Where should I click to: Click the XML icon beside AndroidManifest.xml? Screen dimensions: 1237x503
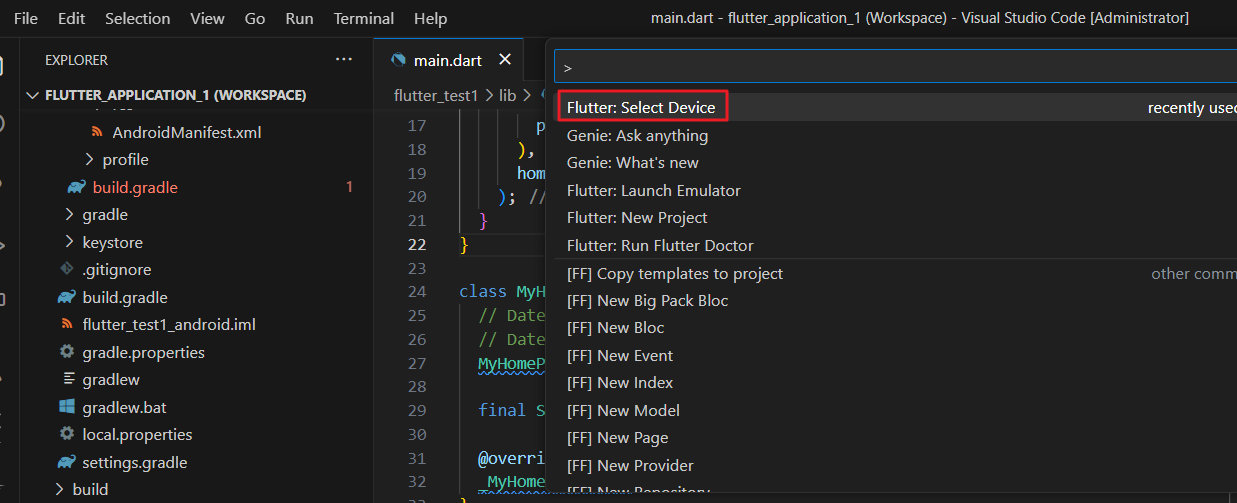97,132
